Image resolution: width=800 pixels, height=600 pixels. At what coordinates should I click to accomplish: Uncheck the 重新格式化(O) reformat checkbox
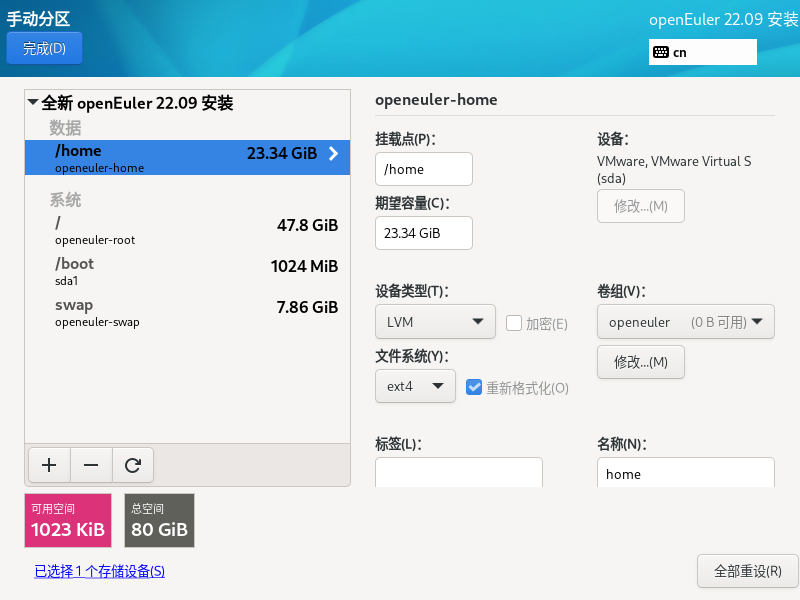(473, 387)
